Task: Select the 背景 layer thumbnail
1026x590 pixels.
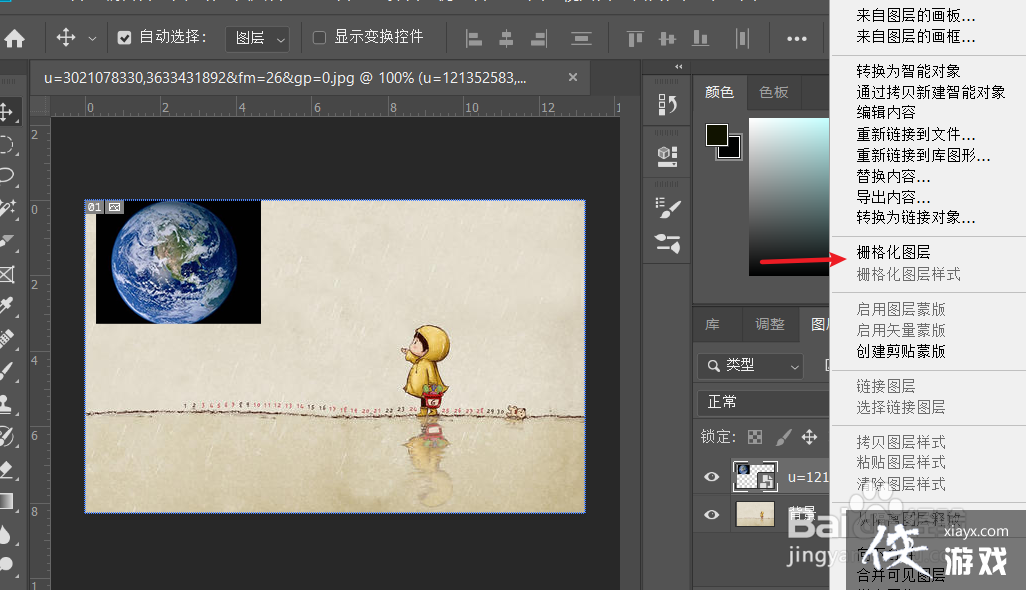Action: pos(755,514)
